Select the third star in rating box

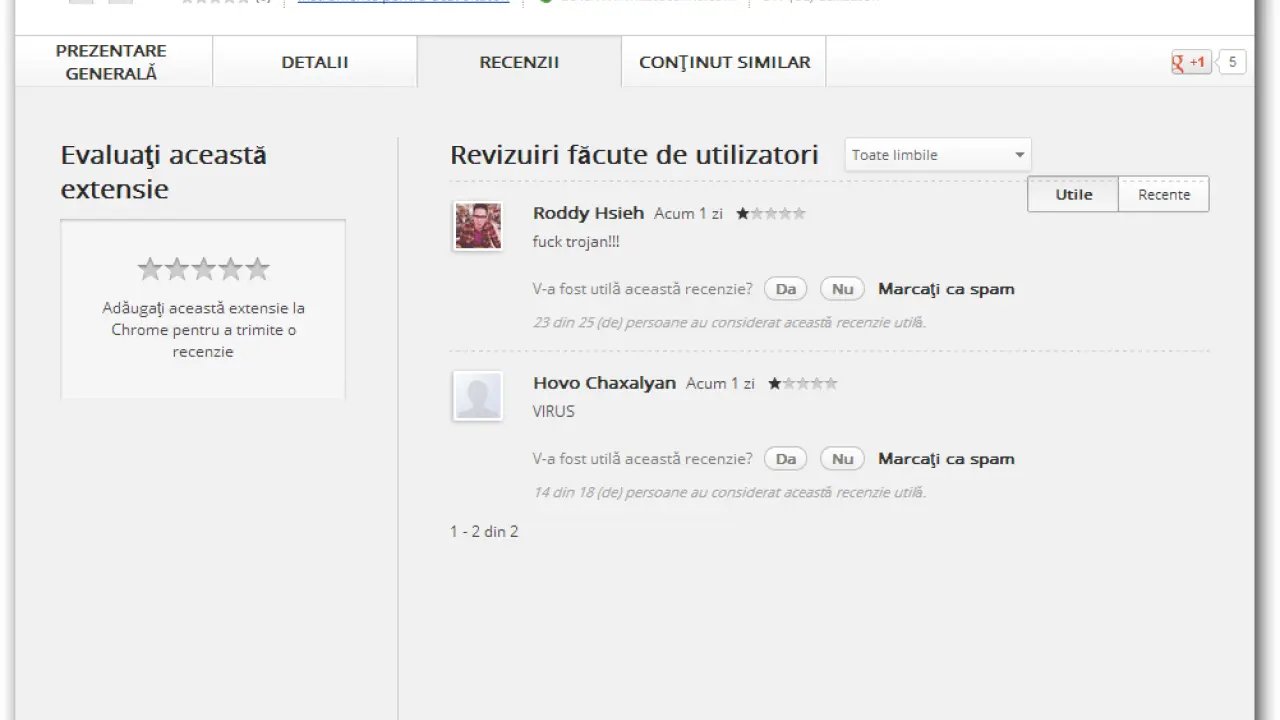click(x=204, y=269)
